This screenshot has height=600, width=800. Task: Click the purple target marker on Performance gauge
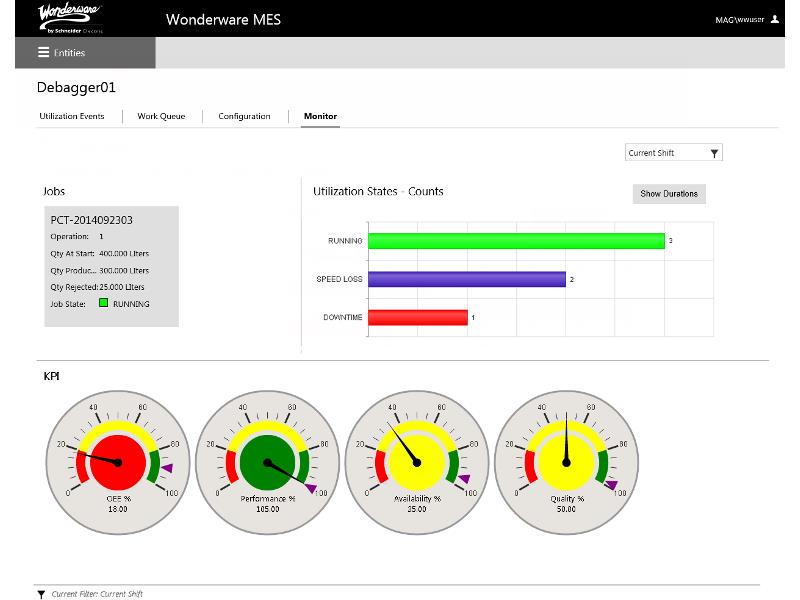(311, 488)
